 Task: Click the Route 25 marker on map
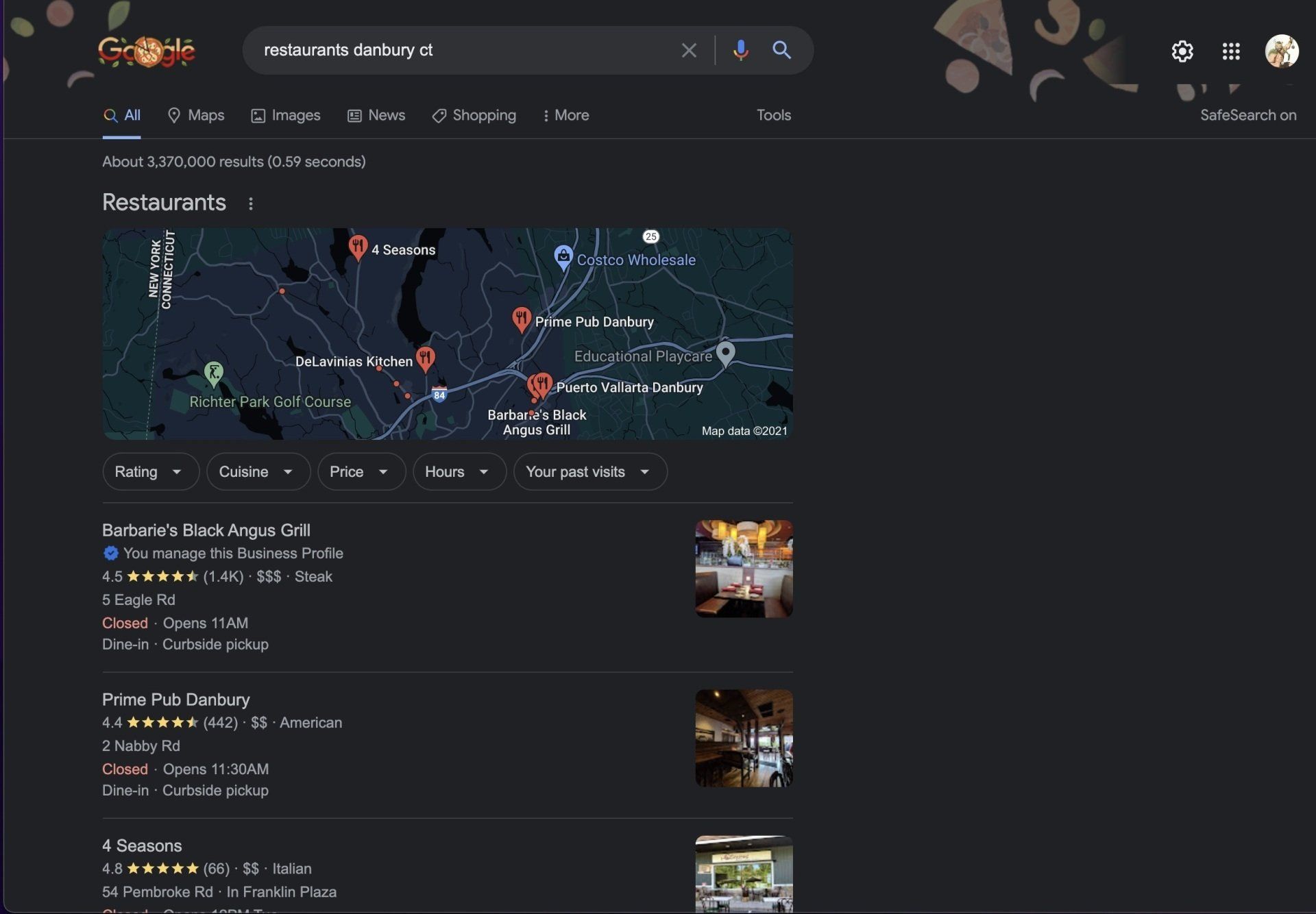pos(650,236)
